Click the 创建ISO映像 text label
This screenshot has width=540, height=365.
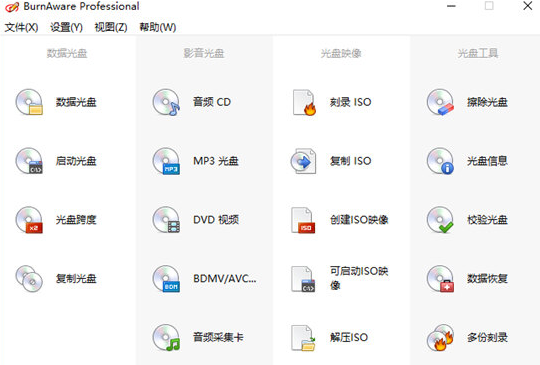[x=359, y=220]
